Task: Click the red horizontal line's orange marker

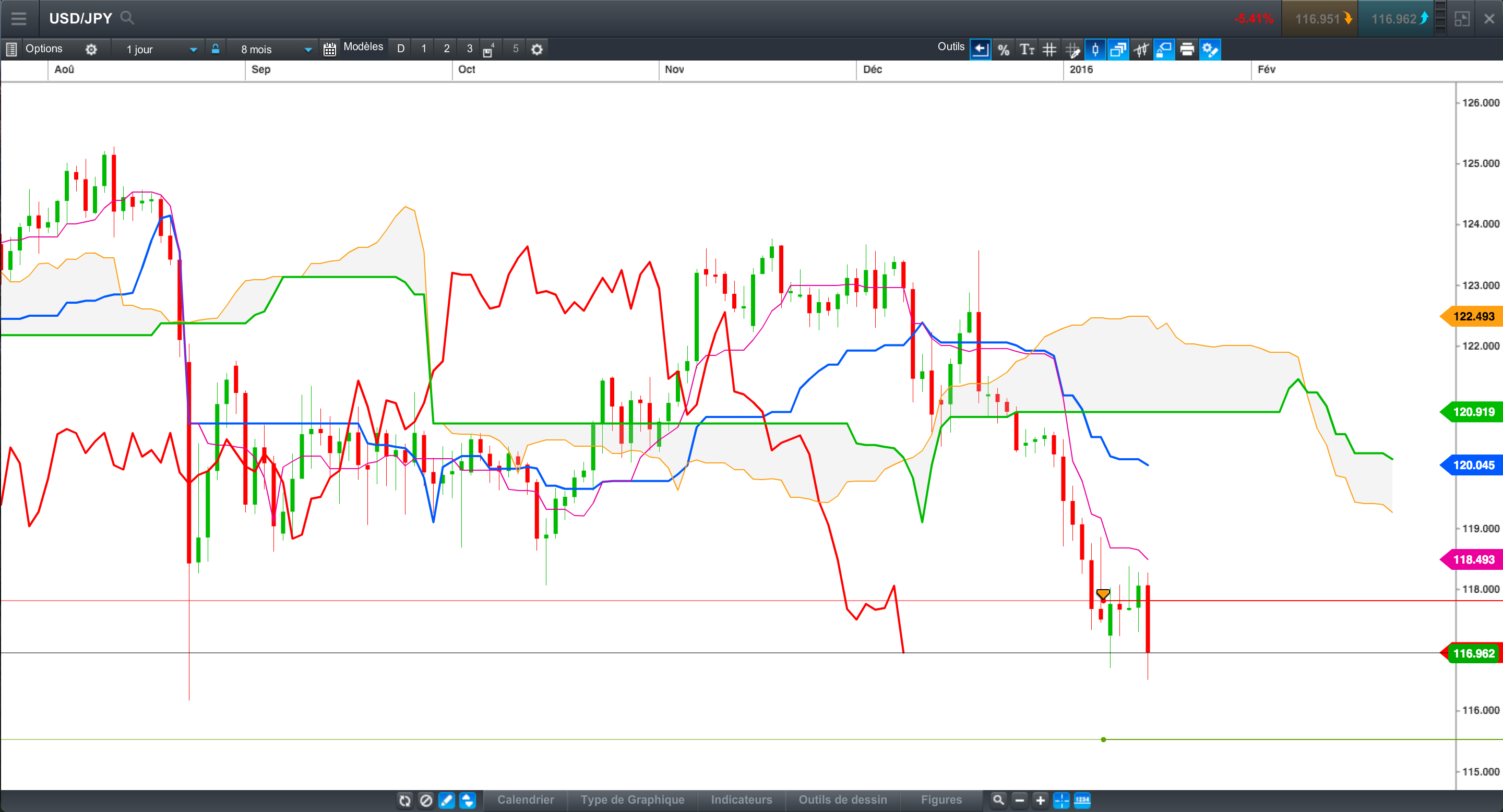Action: point(1103,594)
